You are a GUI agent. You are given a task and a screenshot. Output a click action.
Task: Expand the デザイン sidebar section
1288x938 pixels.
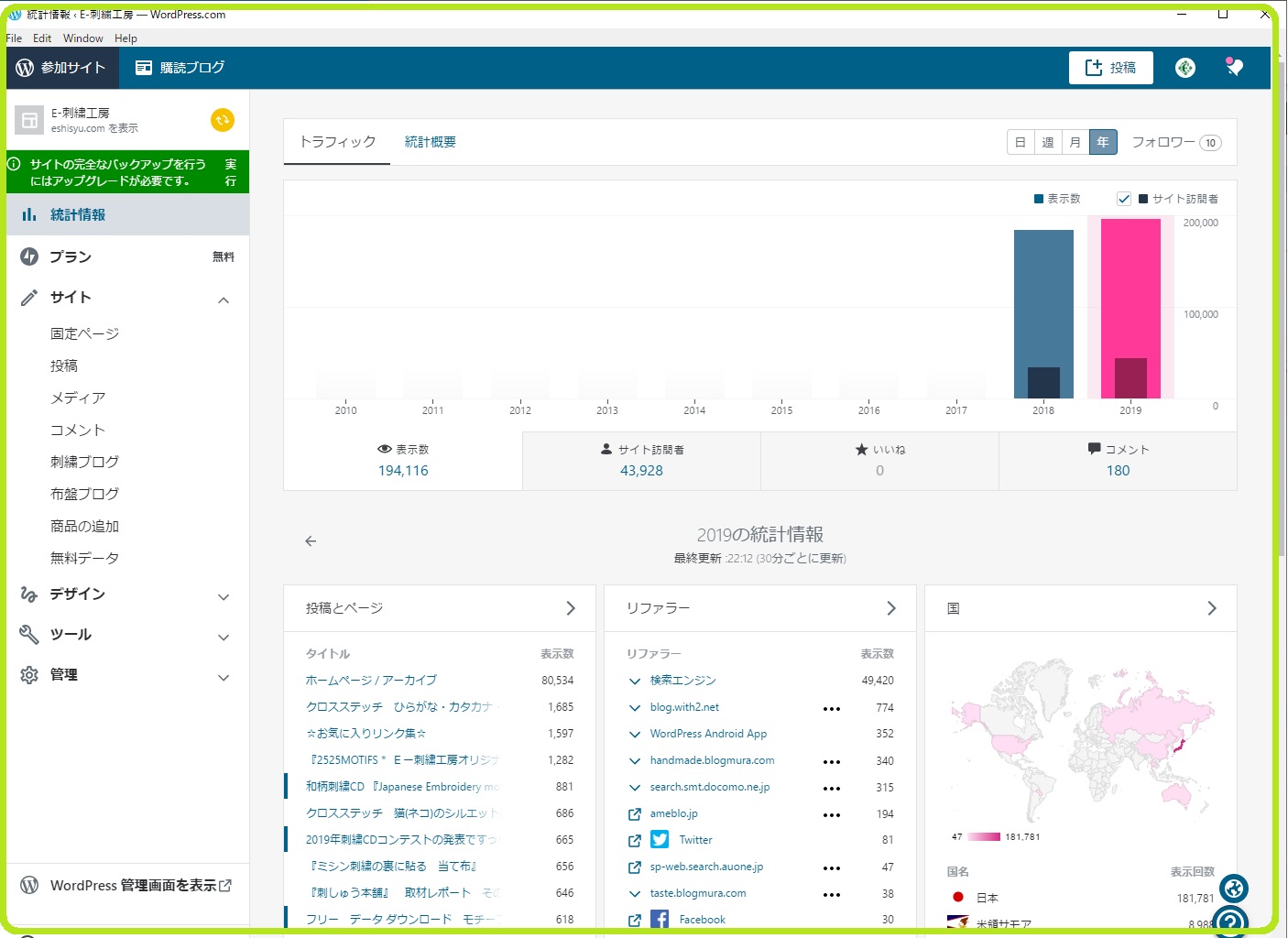[x=224, y=597]
